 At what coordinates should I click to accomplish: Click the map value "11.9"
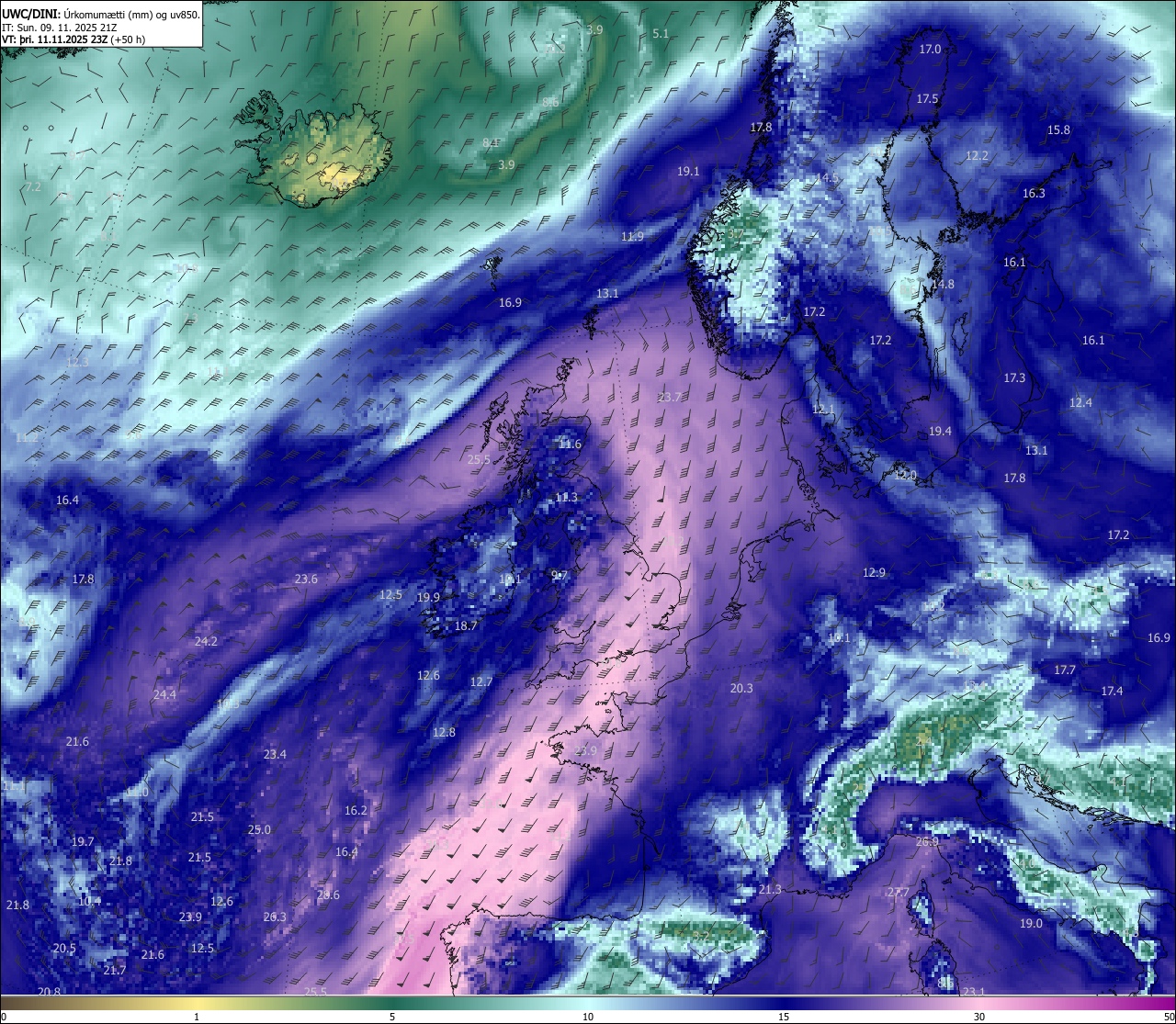632,237
